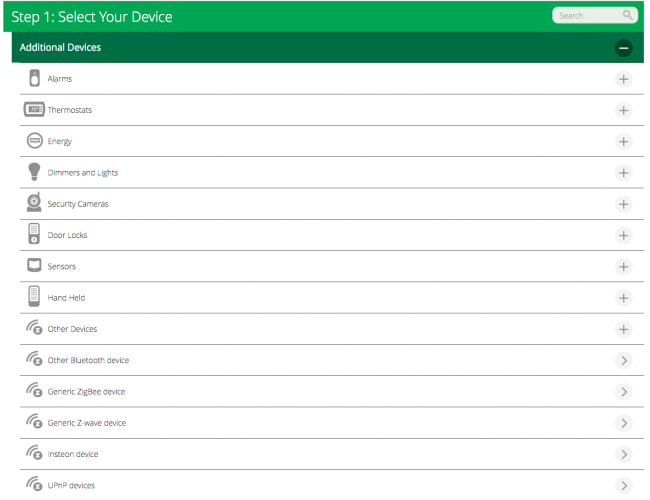Image resolution: width=650 pixels, height=500 pixels.
Task: Collapse the Additional Devices section
Action: (x=623, y=48)
